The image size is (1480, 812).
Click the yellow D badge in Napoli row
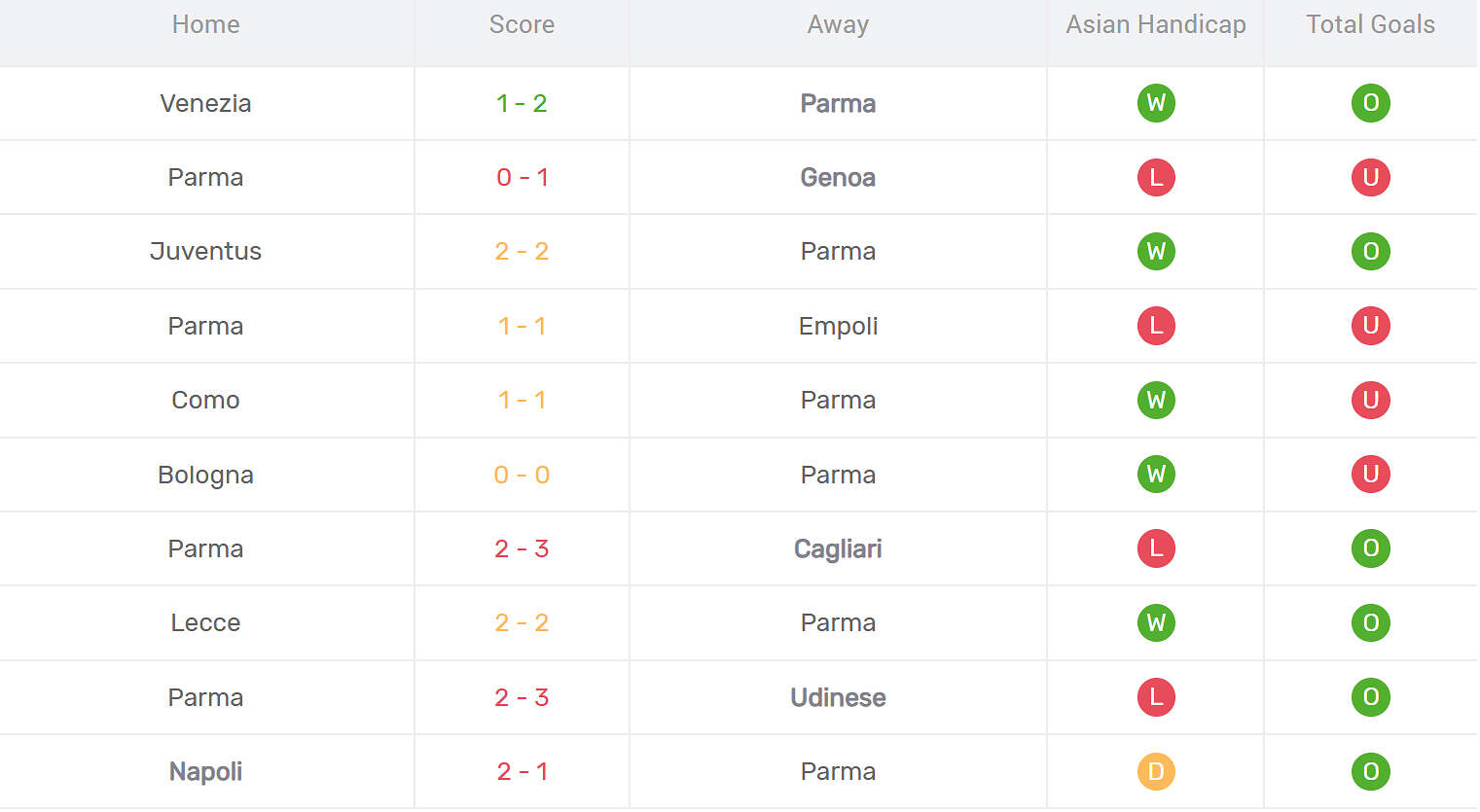1156,771
